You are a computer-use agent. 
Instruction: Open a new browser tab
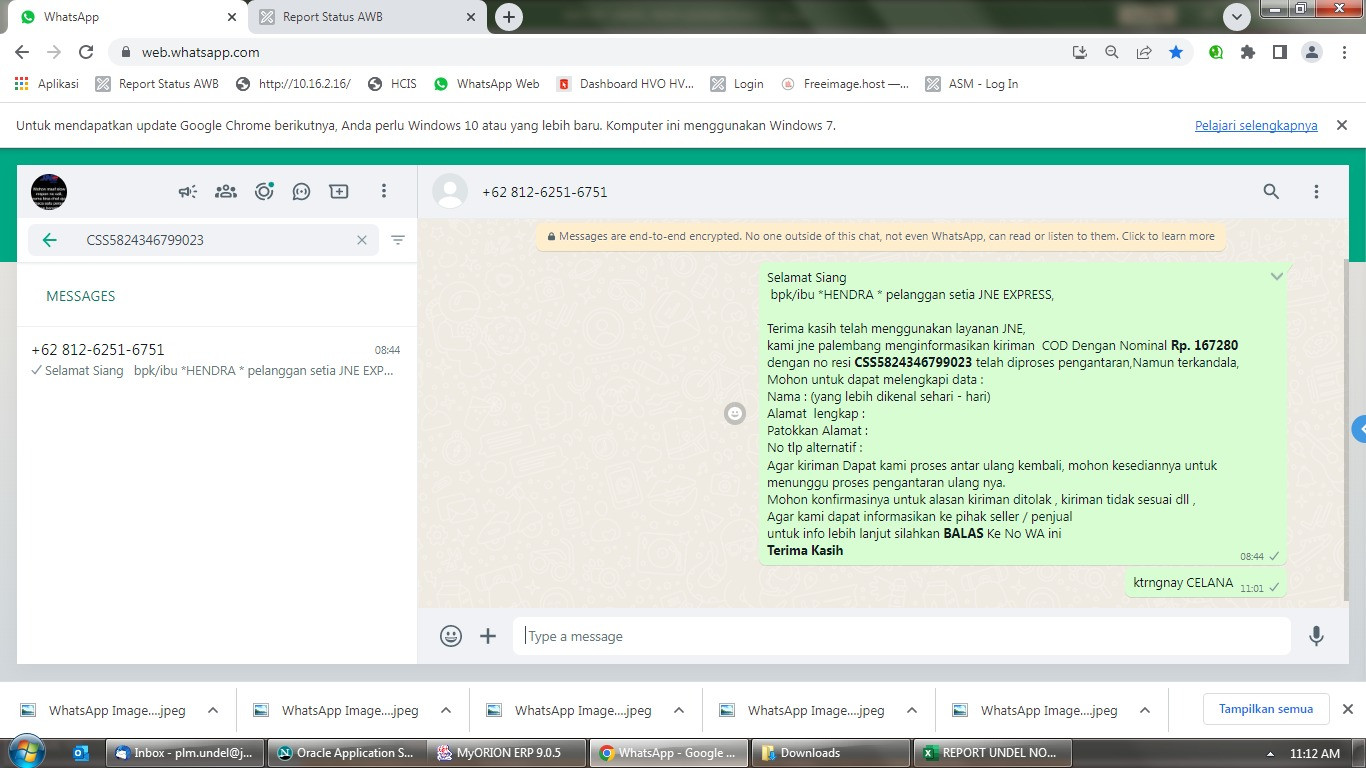click(x=509, y=17)
